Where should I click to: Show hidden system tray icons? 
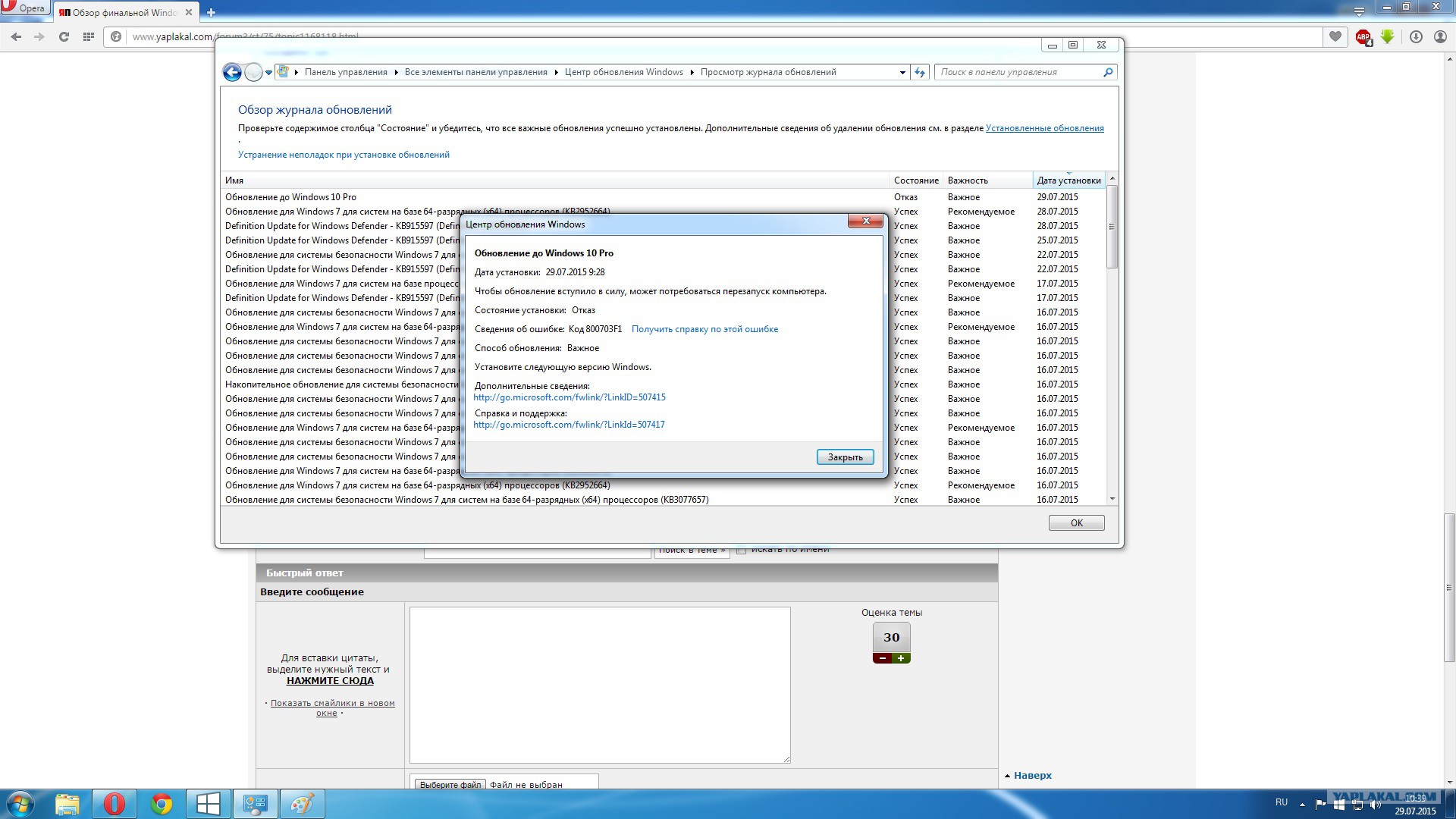click(x=1302, y=805)
